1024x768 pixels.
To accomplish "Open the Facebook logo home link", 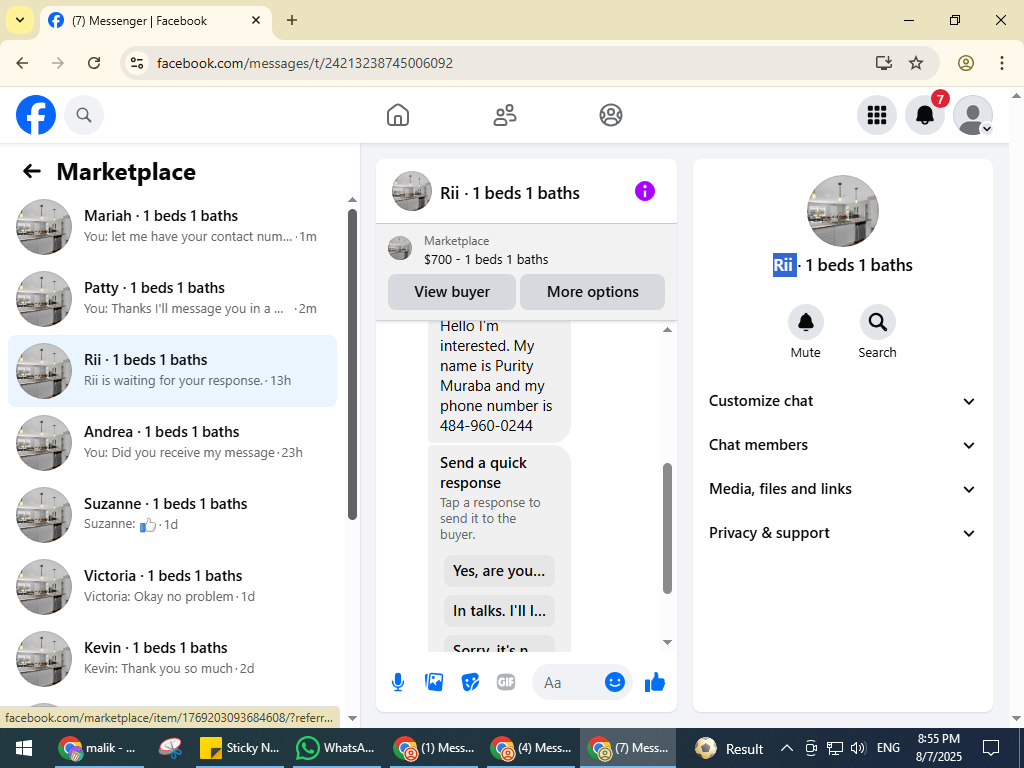I will point(36,115).
